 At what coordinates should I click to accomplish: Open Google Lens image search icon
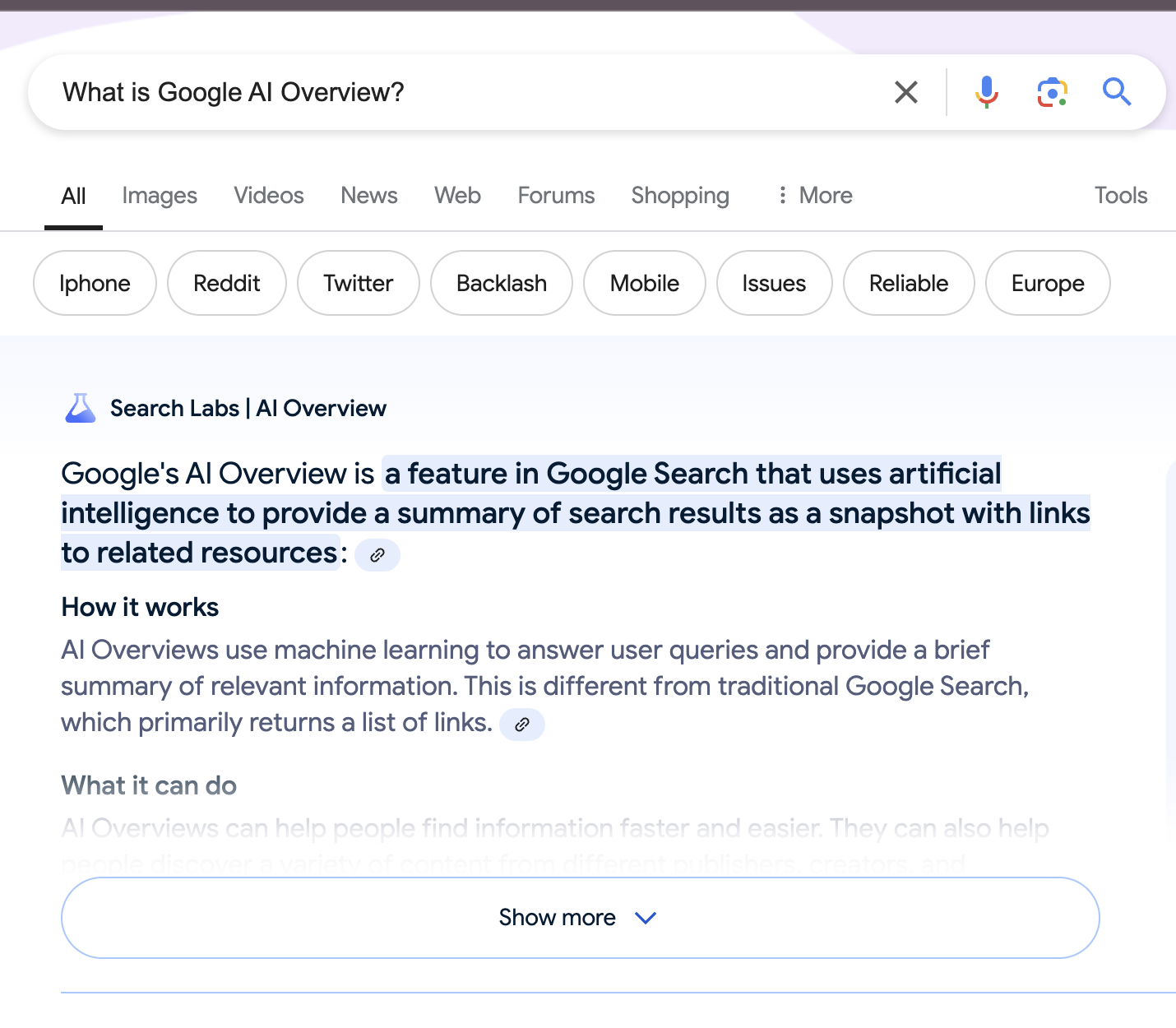[1052, 92]
